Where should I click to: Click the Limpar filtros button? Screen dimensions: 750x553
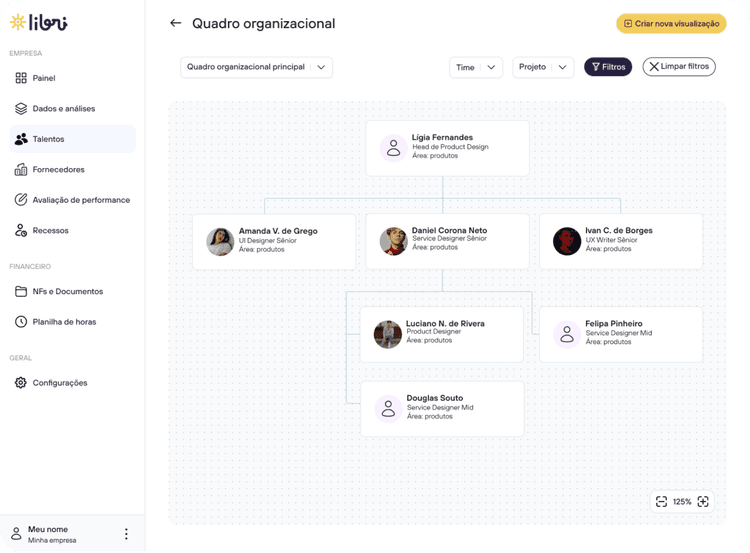[x=679, y=67]
